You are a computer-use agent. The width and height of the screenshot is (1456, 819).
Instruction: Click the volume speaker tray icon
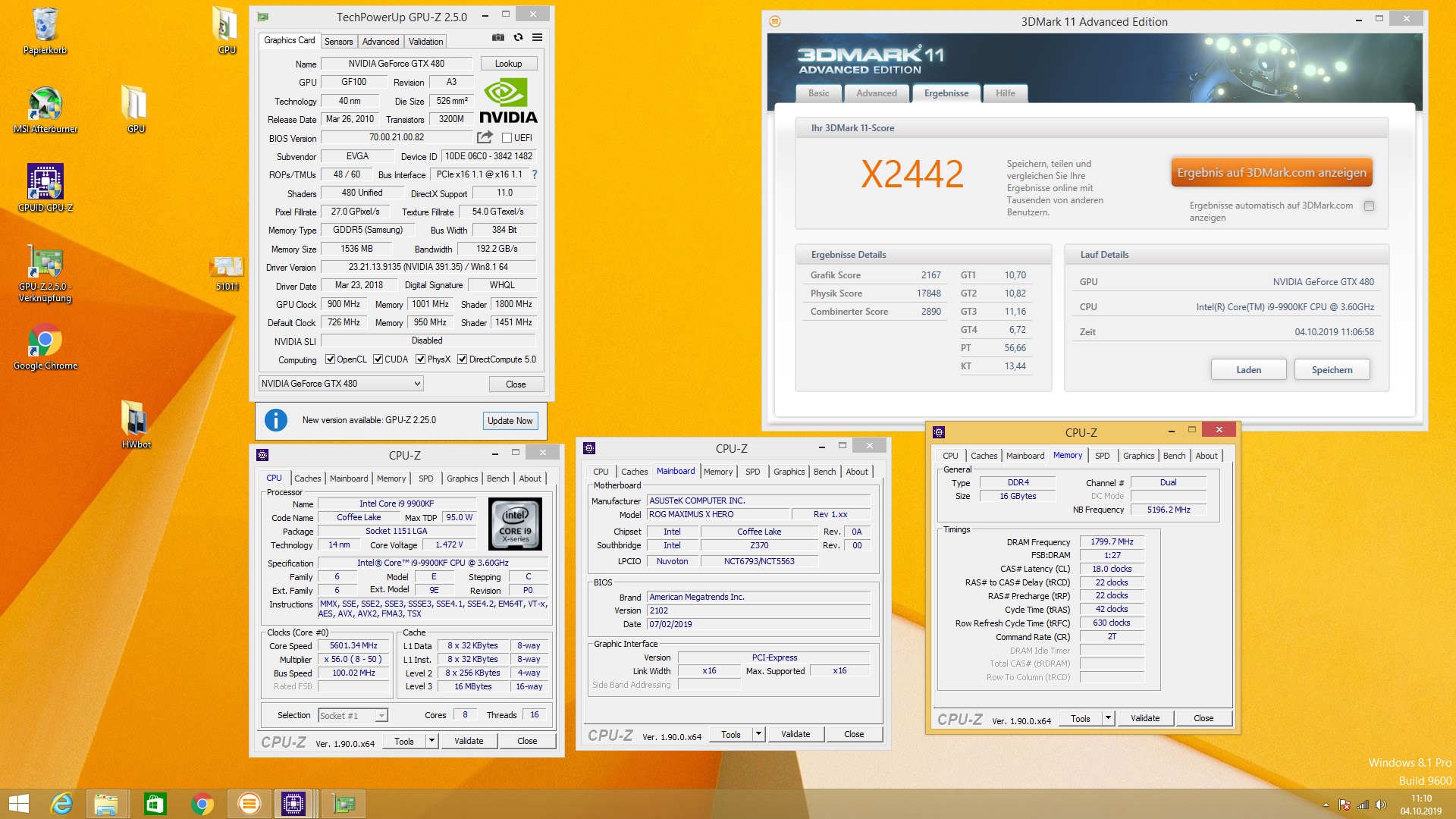pos(1380,805)
